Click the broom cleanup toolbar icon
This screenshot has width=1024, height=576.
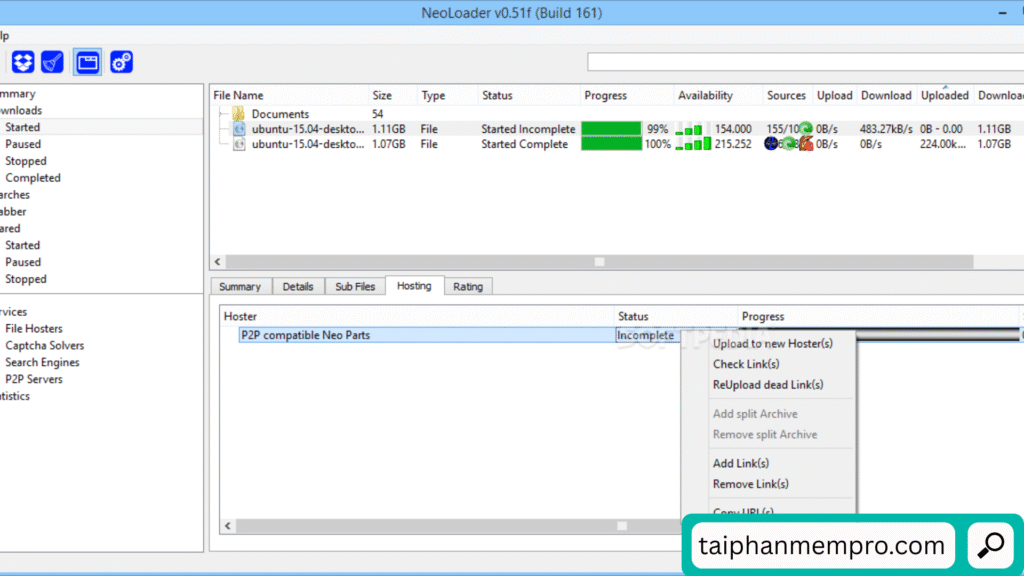click(x=53, y=62)
